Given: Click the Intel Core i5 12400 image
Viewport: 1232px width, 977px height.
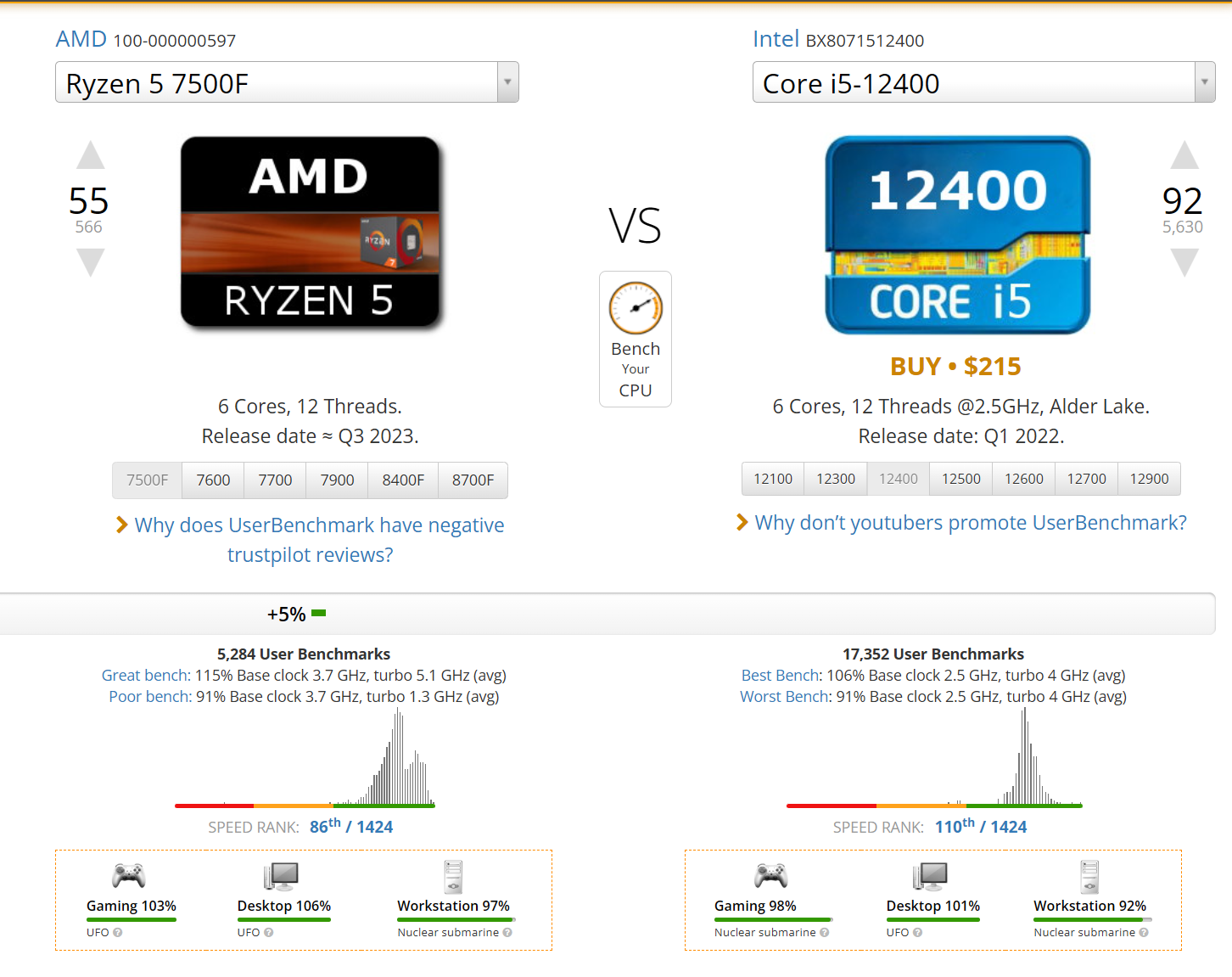Looking at the screenshot, I should pyautogui.click(x=958, y=235).
